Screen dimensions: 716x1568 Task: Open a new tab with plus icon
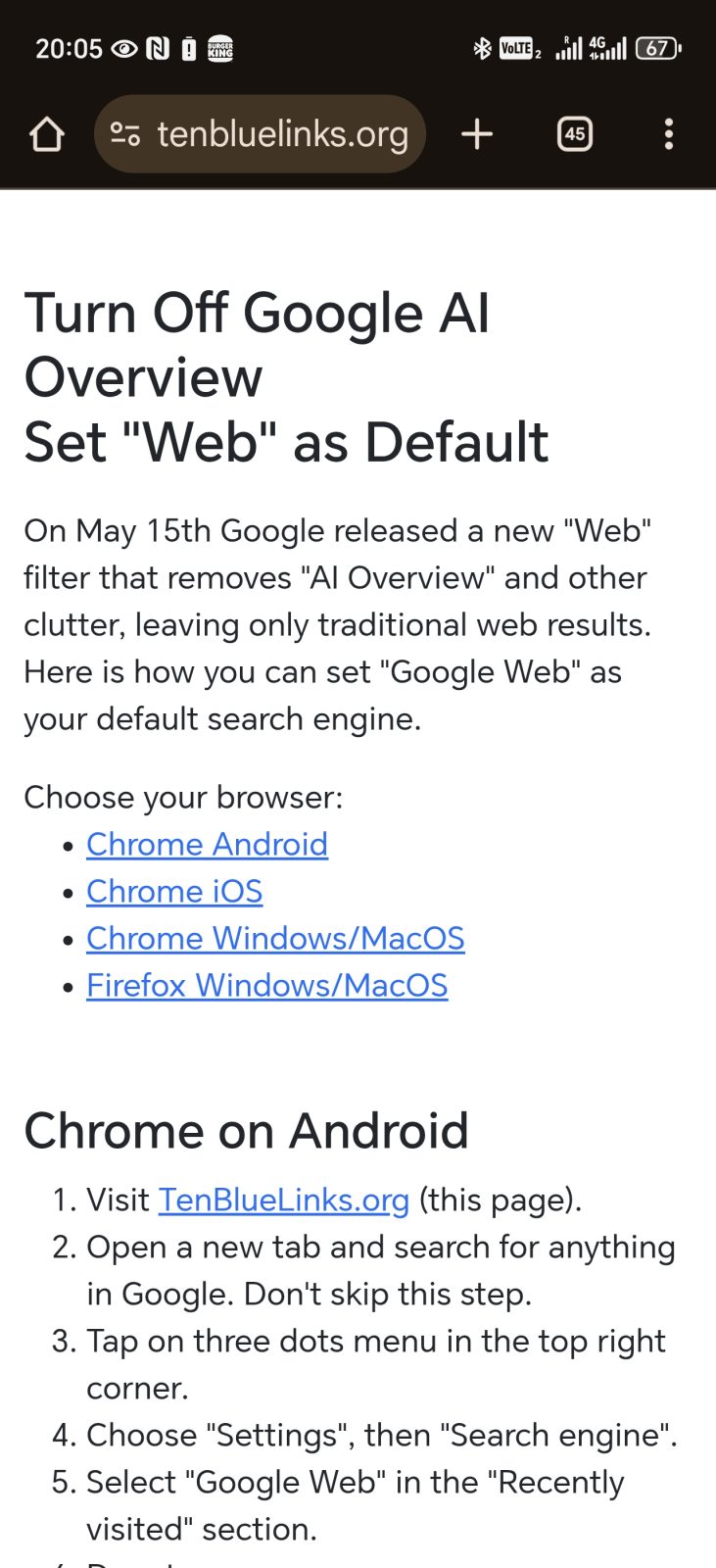(x=477, y=134)
